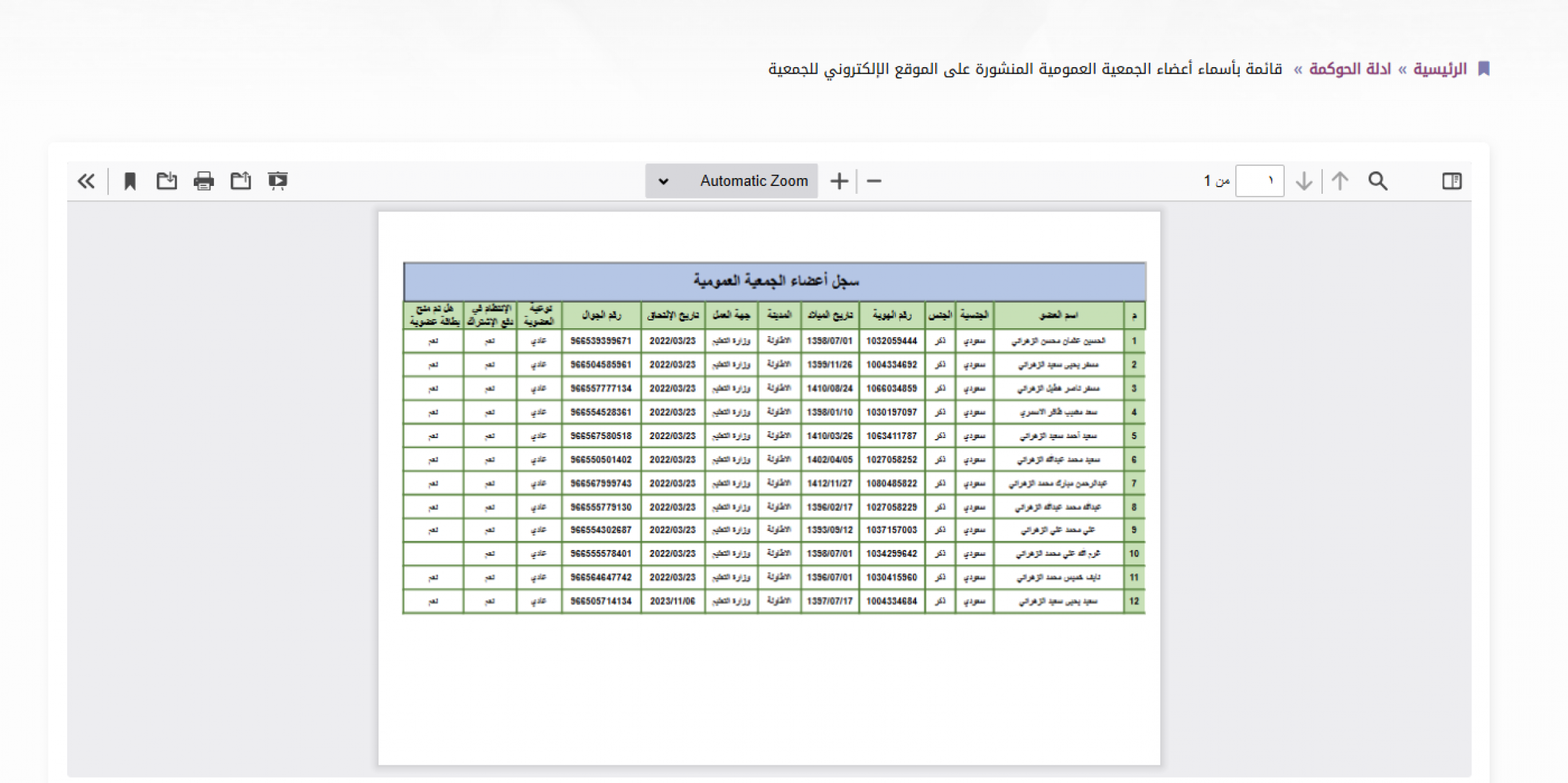The image size is (1568, 783).
Task: Click the سجل أعضاء الجمعية العمومية table header
Action: pyautogui.click(x=775, y=281)
